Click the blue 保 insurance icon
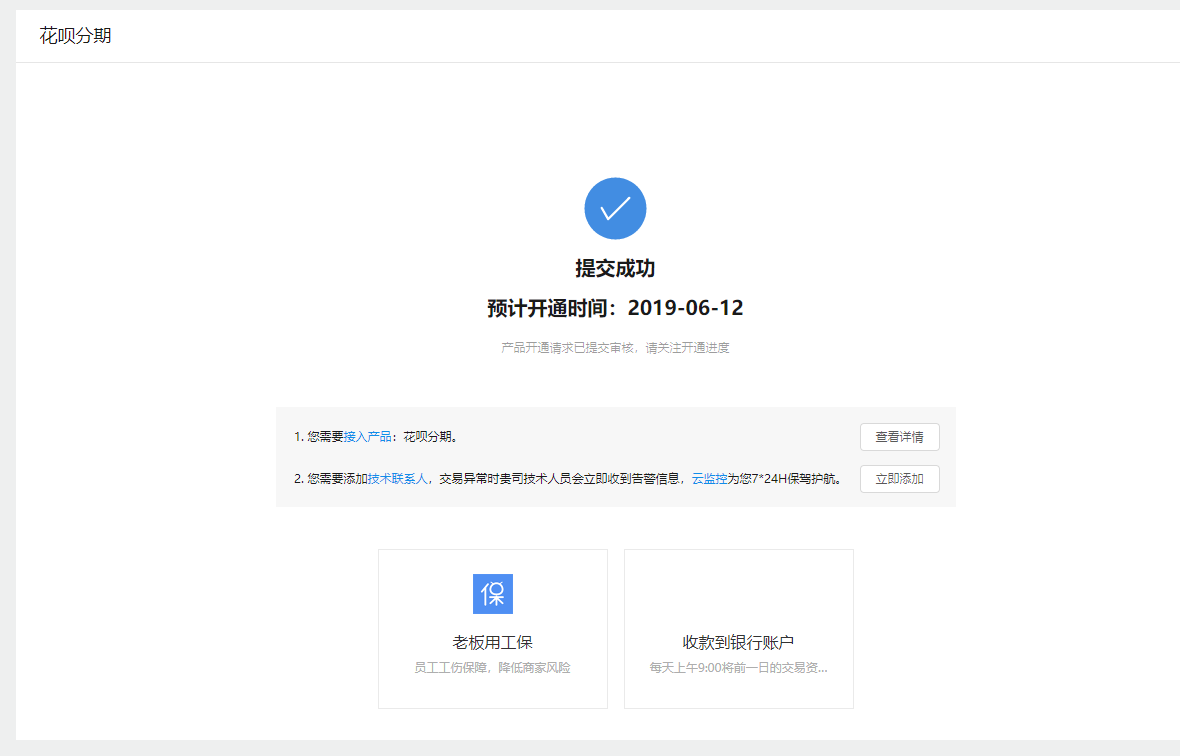The image size is (1180, 756). tap(493, 594)
